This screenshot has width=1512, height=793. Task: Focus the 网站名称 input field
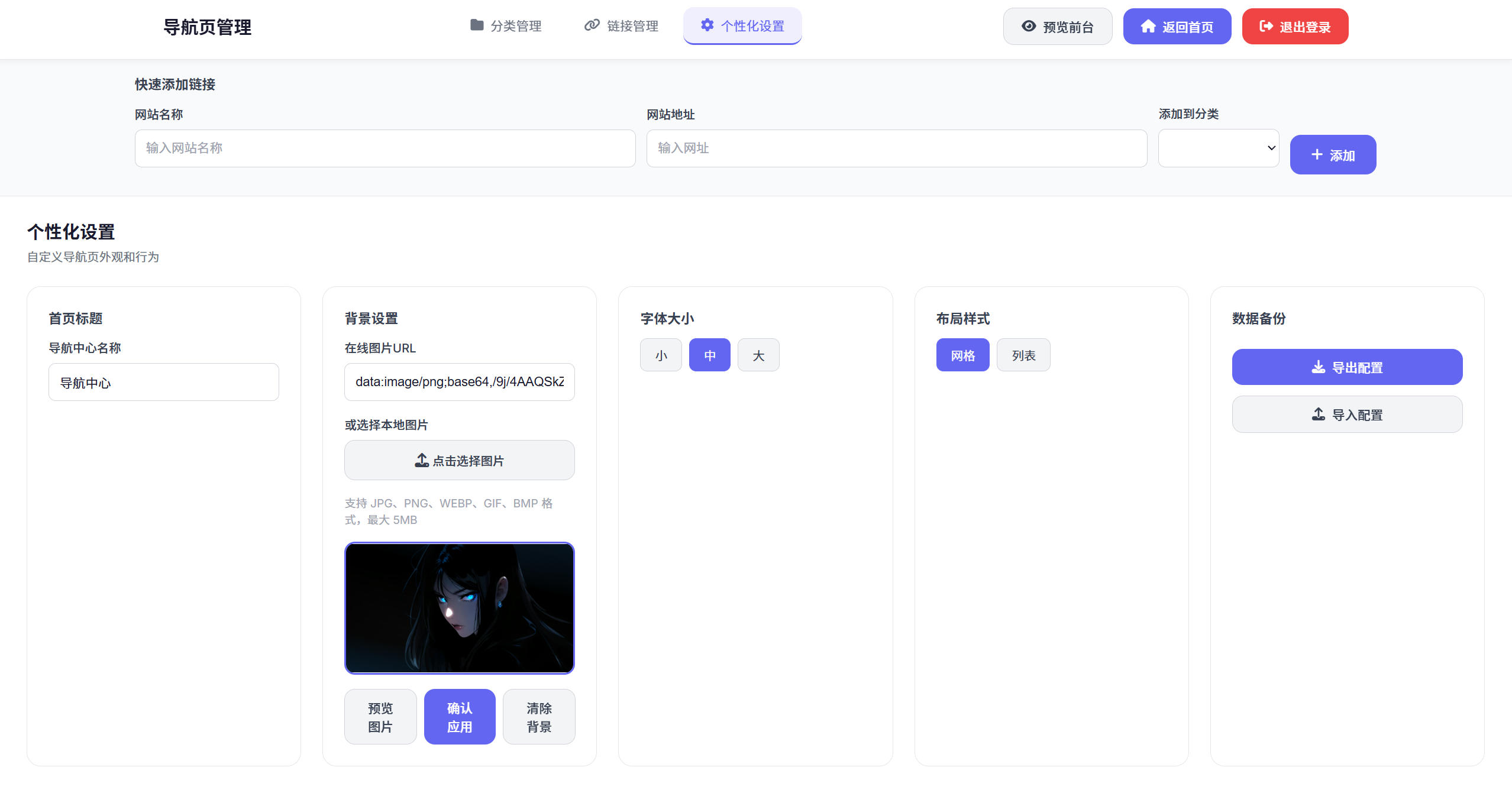click(385, 148)
